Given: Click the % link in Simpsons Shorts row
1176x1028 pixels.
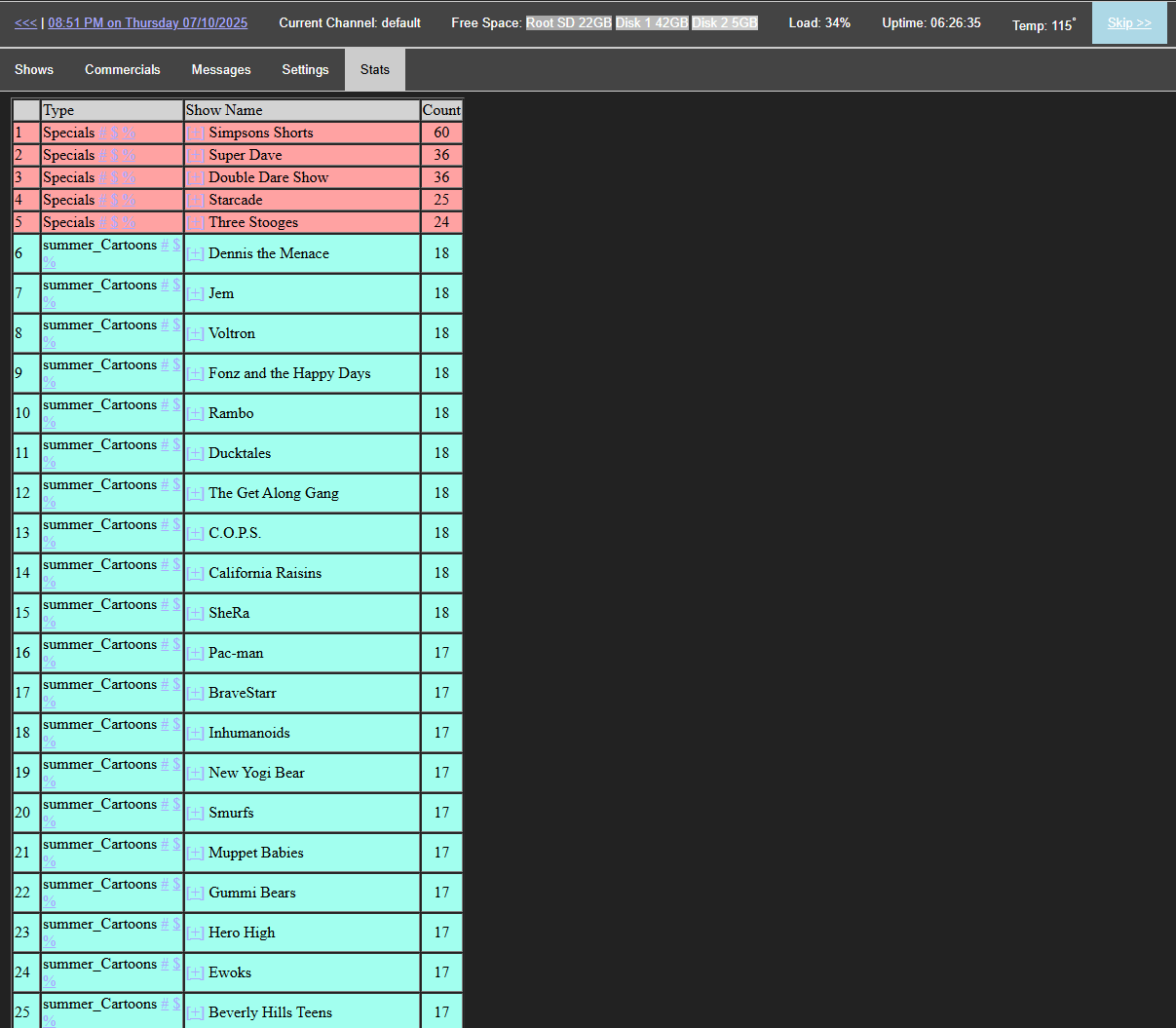Looking at the screenshot, I should pos(129,133).
